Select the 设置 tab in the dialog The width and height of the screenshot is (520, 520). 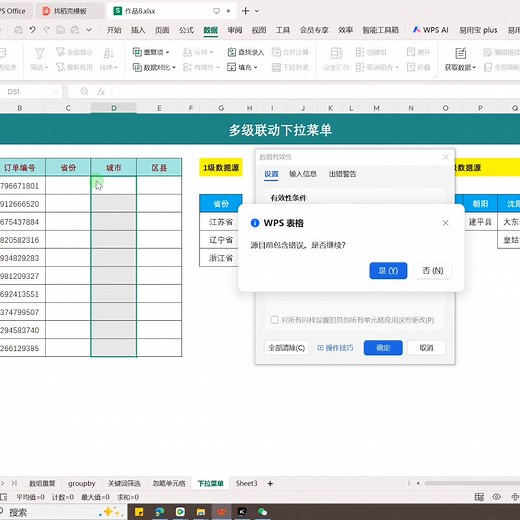pyautogui.click(x=271, y=174)
